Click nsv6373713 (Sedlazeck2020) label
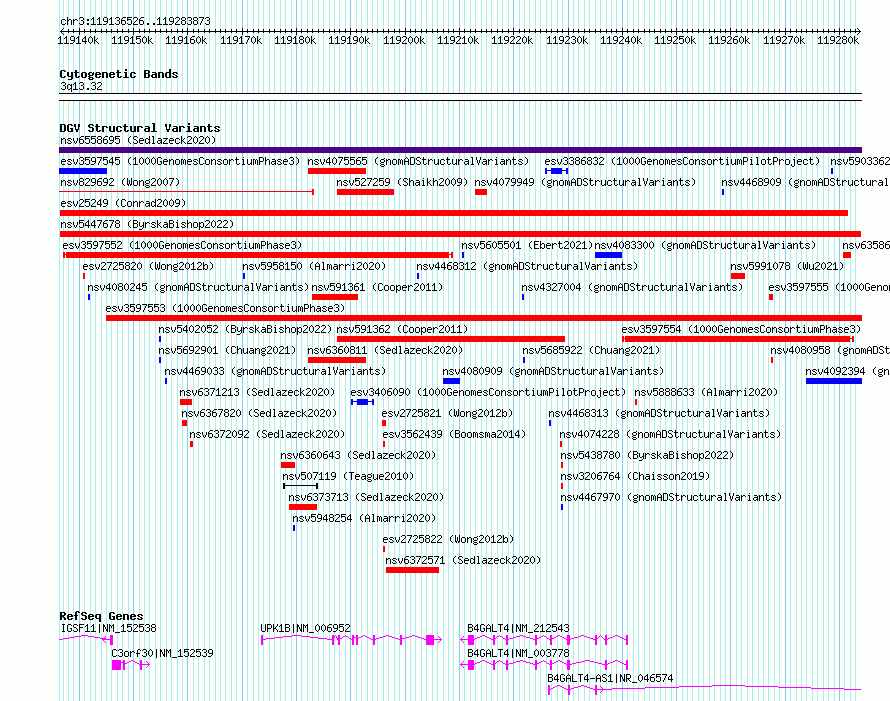The width and height of the screenshot is (890, 701). click(x=366, y=497)
